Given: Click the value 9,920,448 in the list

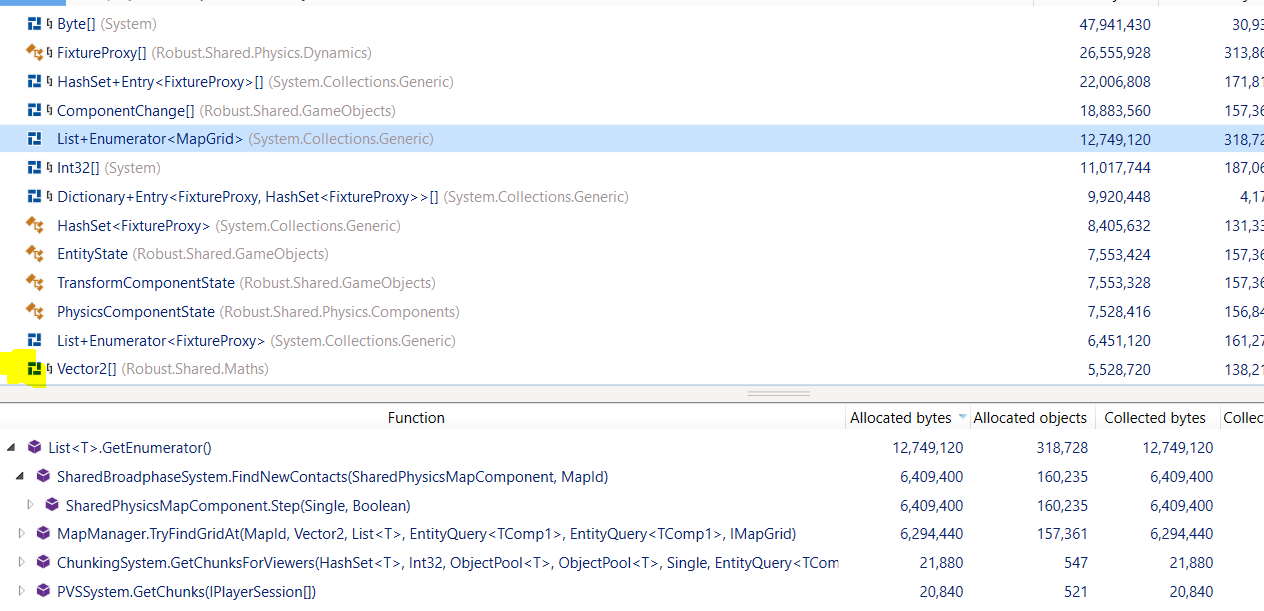Looking at the screenshot, I should (1119, 197).
